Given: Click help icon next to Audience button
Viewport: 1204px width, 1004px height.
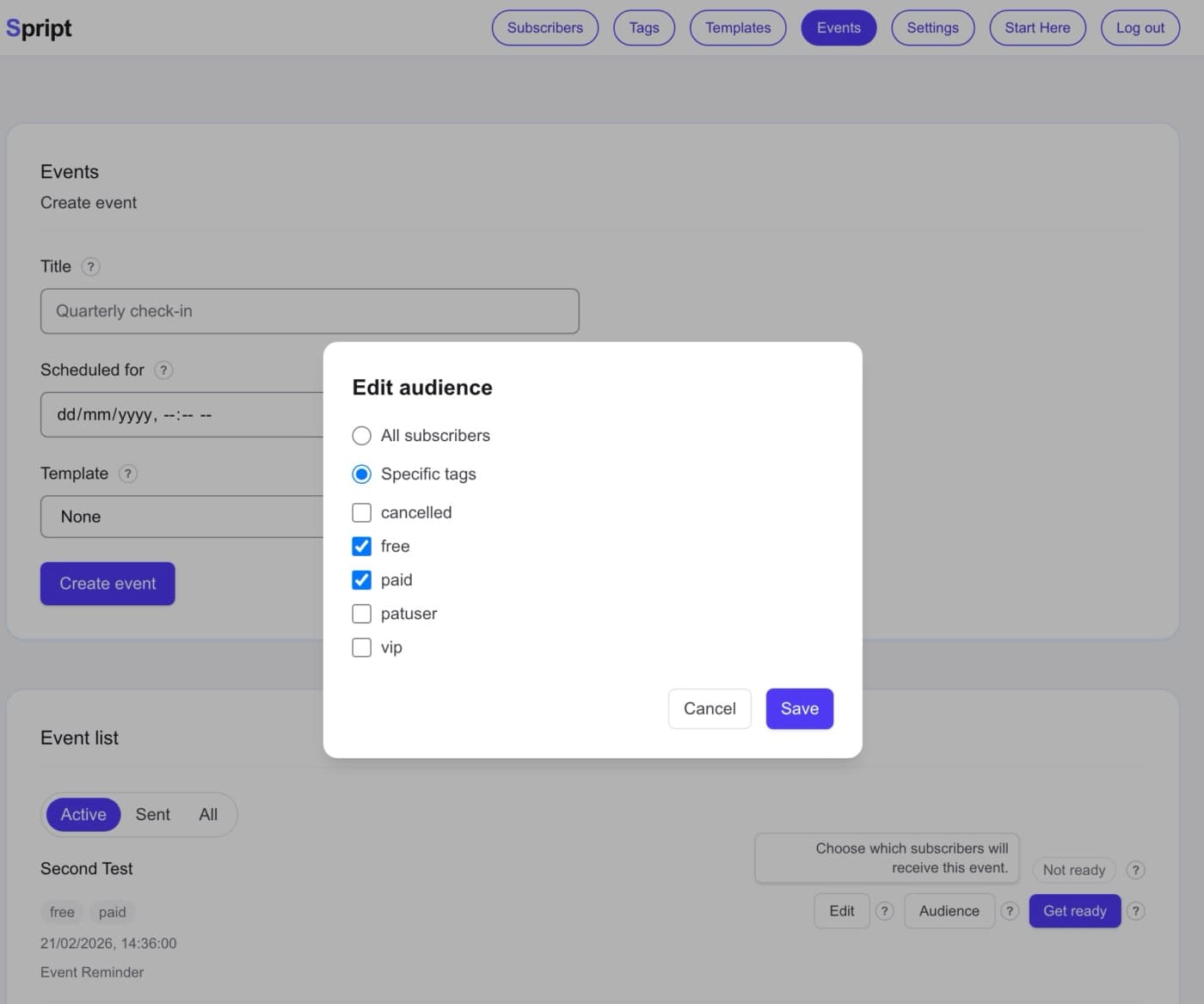Looking at the screenshot, I should point(1010,911).
